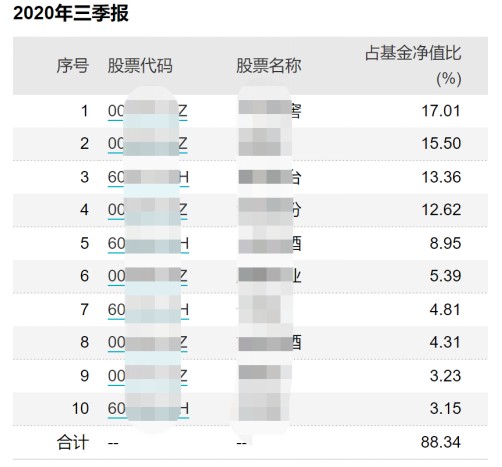The height and width of the screenshot is (467, 502).
Task: Open the stock code link in row 1
Action: (x=148, y=111)
